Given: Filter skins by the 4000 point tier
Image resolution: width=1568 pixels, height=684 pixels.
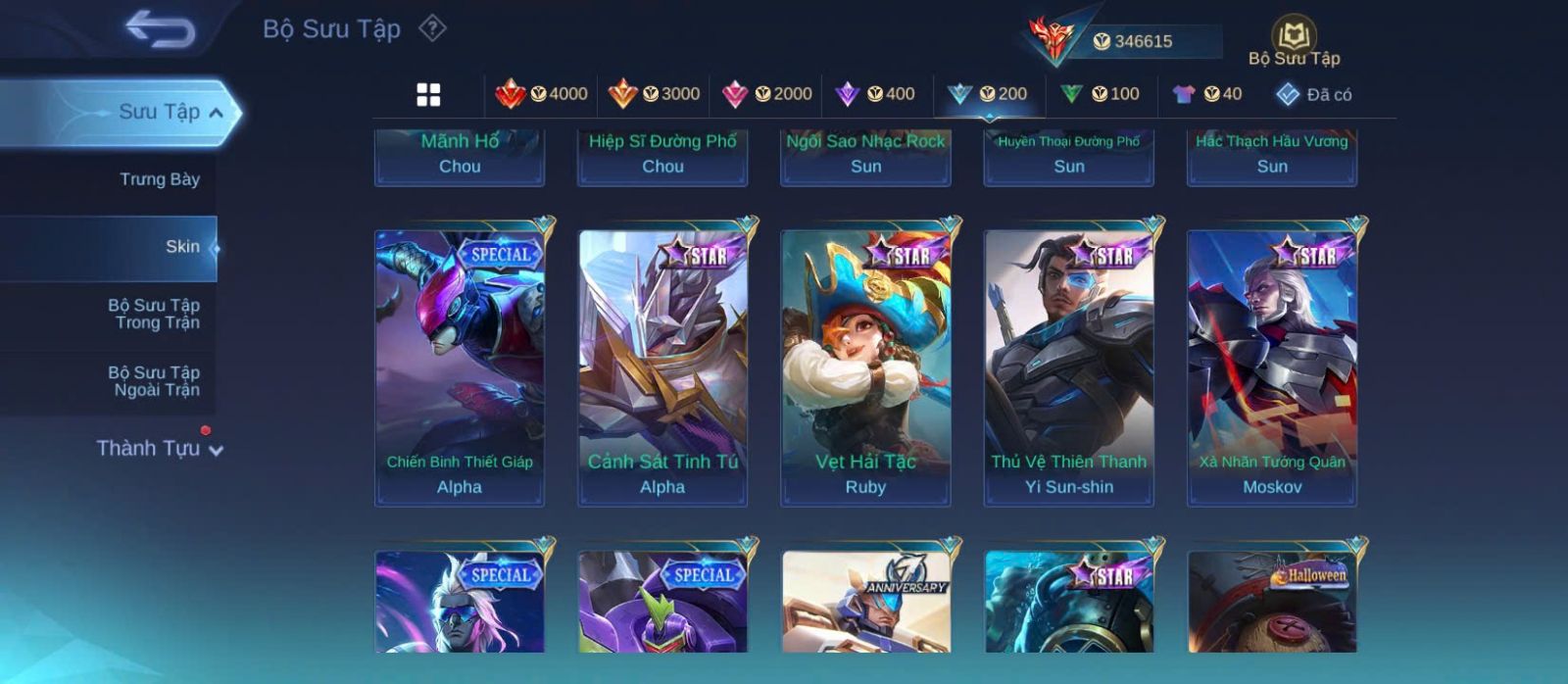Looking at the screenshot, I should click(x=541, y=94).
